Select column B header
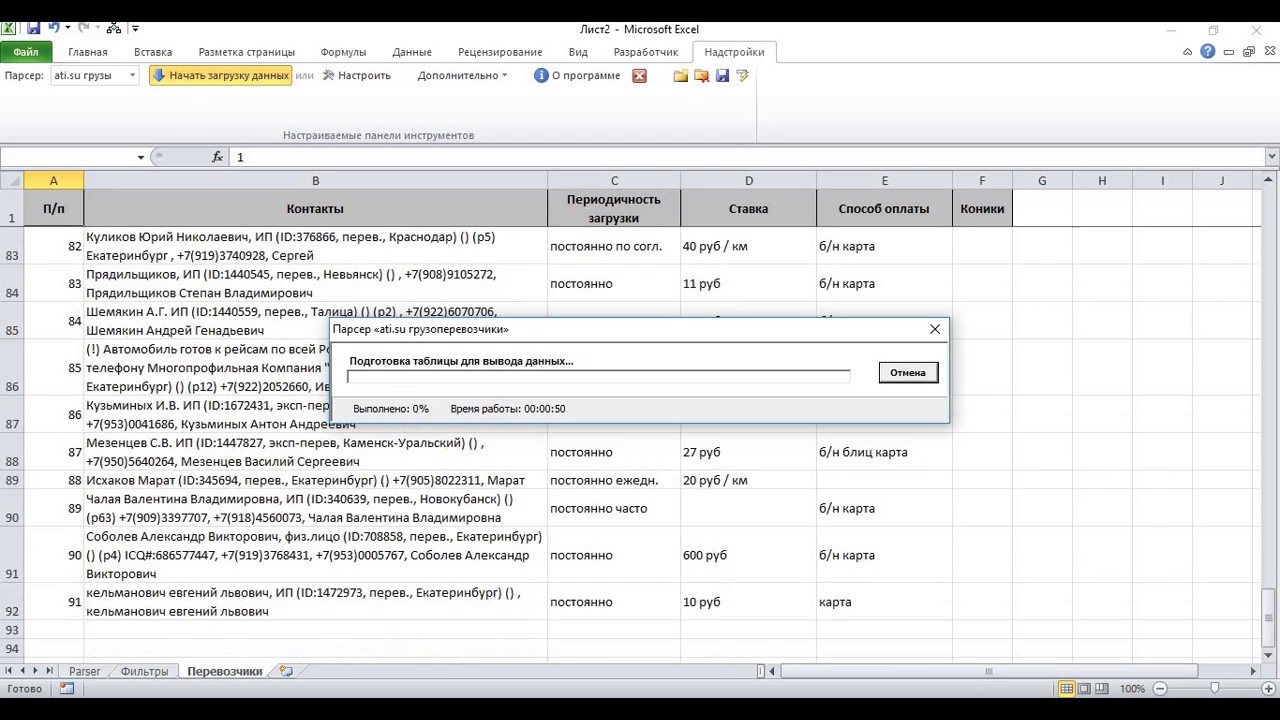This screenshot has height=720, width=1280. pyautogui.click(x=315, y=180)
